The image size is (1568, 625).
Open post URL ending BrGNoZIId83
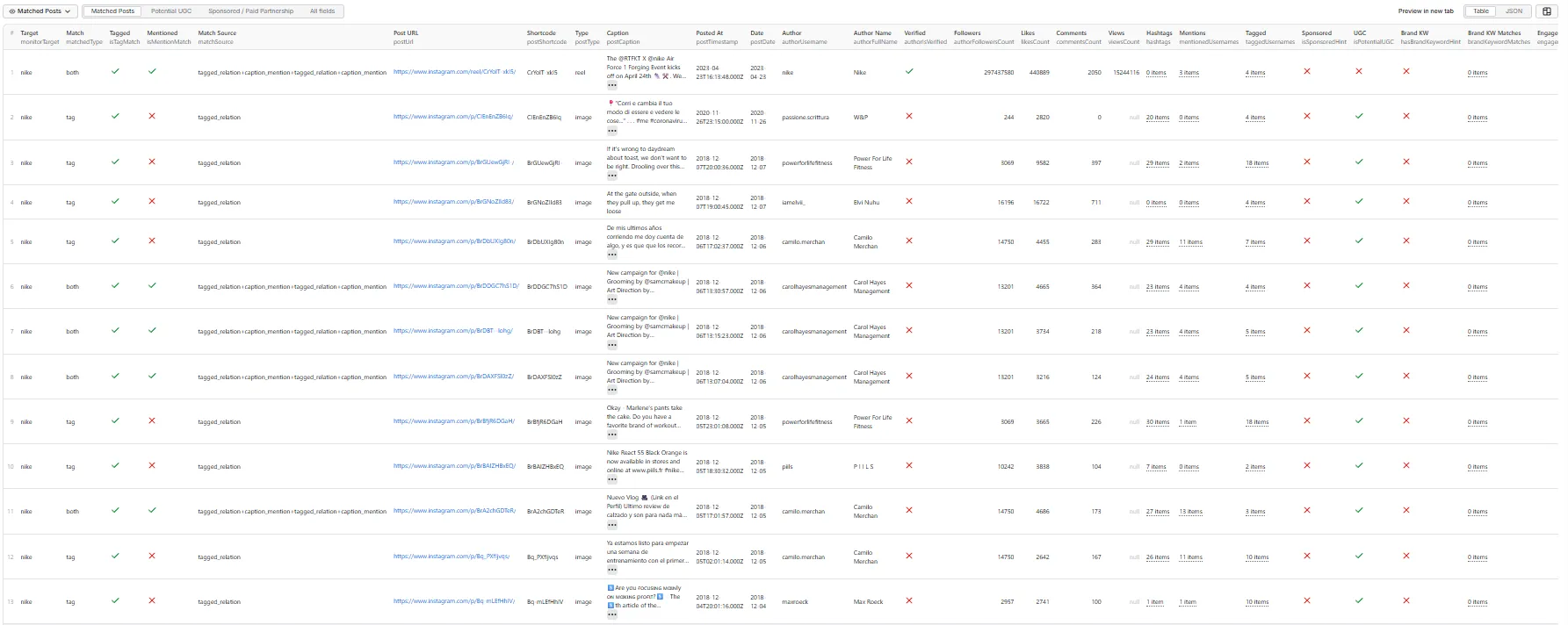click(453, 202)
